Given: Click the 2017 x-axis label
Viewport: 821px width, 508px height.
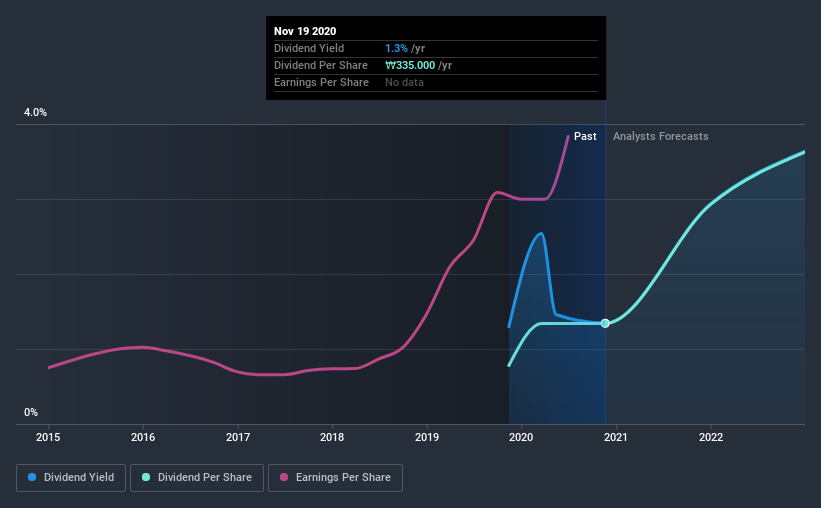Looking at the screenshot, I should point(238,437).
